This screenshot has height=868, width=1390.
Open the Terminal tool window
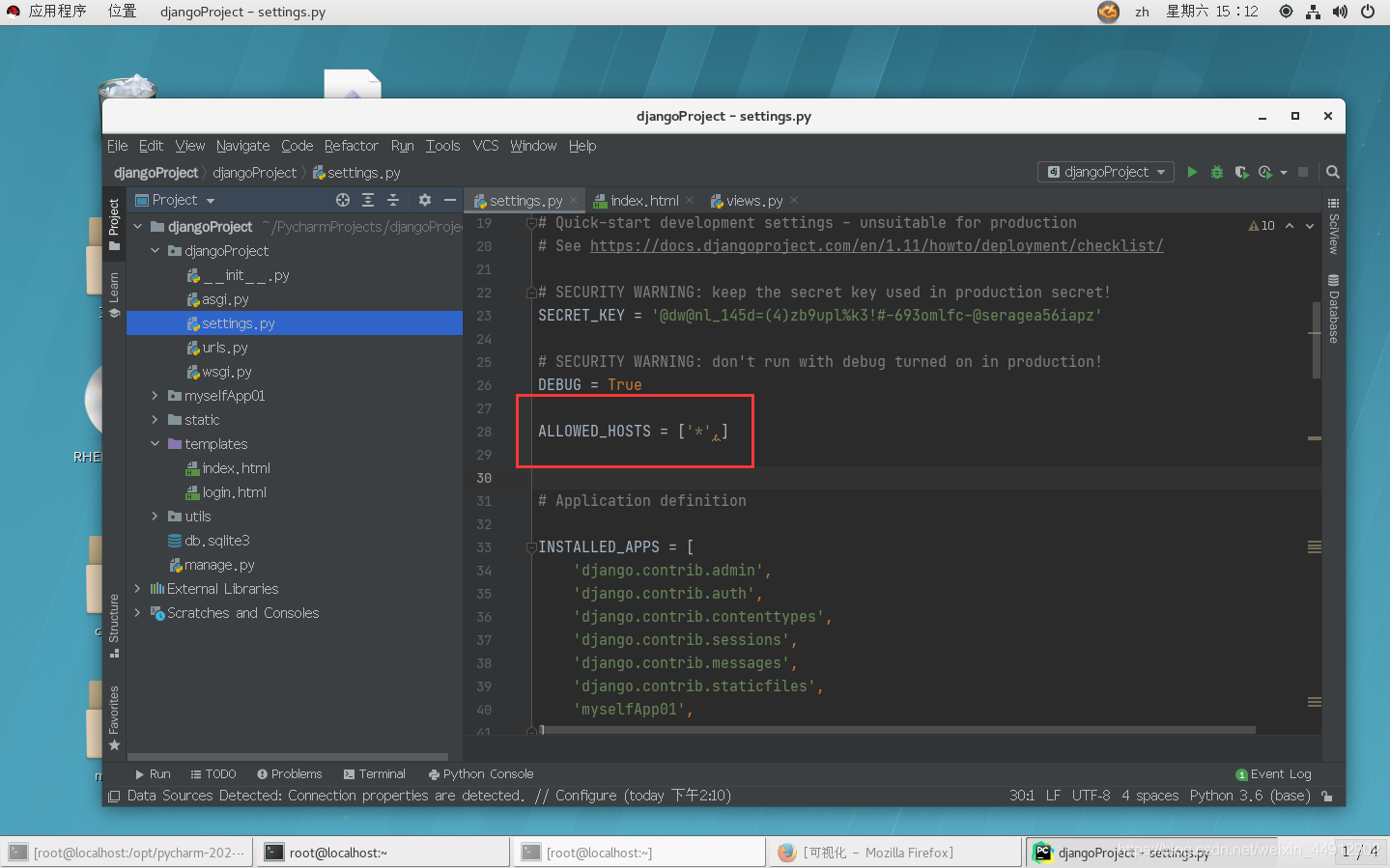point(375,774)
